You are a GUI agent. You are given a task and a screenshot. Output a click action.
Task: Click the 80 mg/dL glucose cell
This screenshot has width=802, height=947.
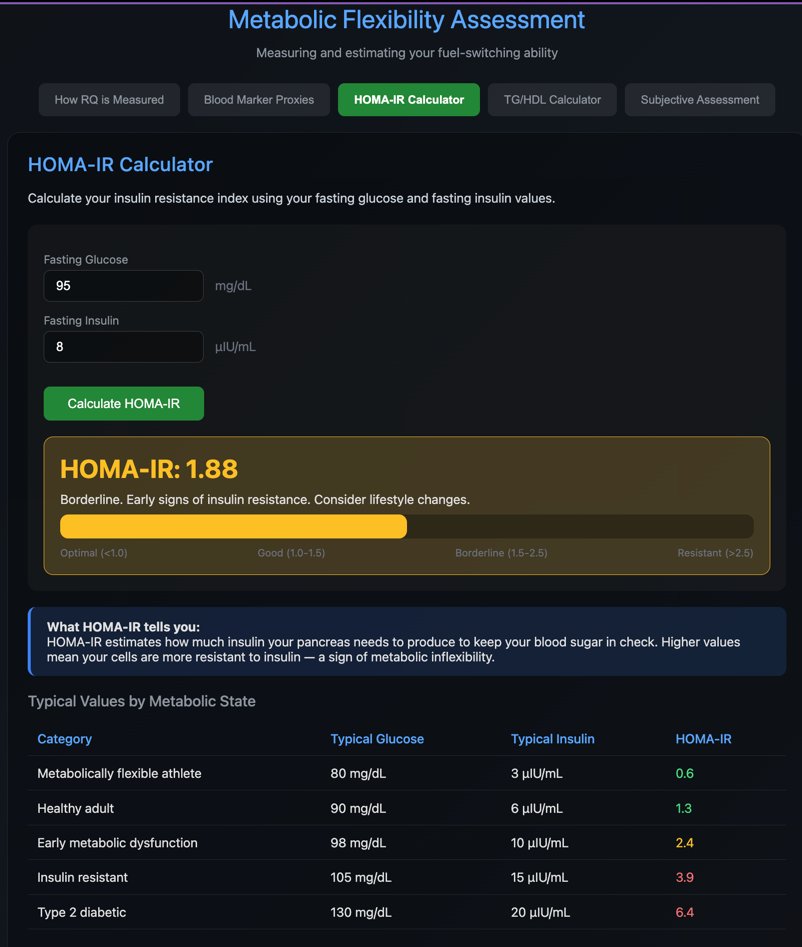(358, 773)
